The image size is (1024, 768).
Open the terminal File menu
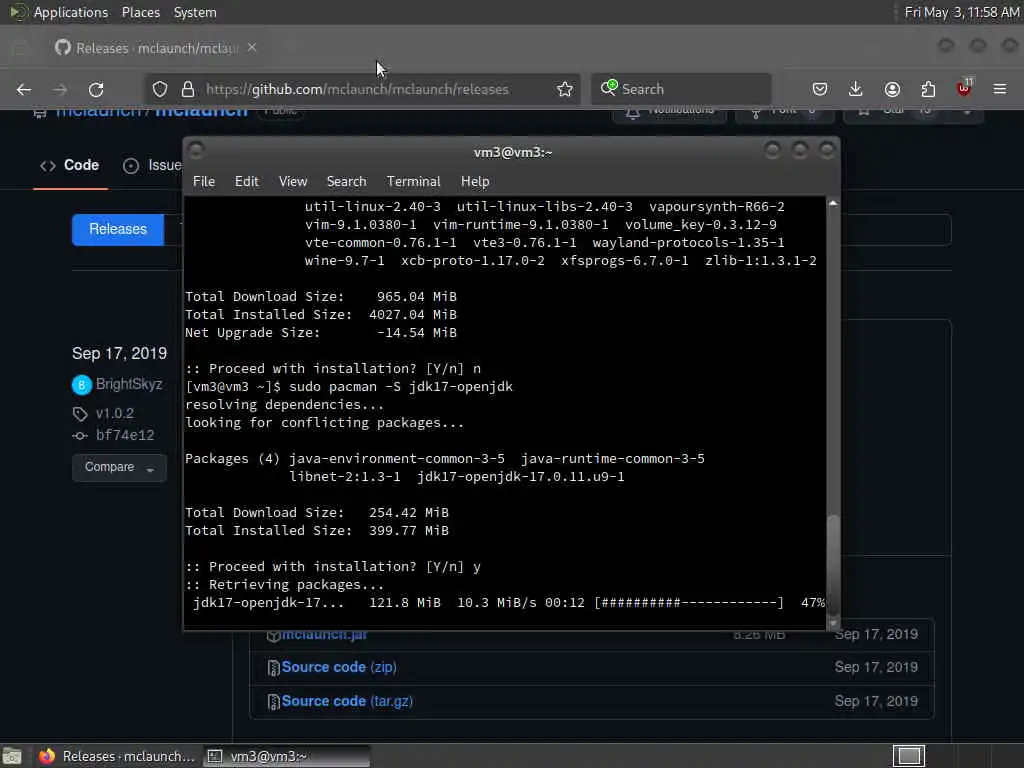point(204,182)
